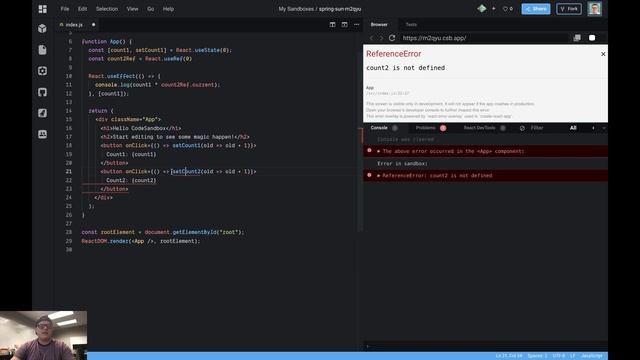This screenshot has height=360, width=640.
Task: Click the plus icon beside the team diamond
Action: coord(493,9)
